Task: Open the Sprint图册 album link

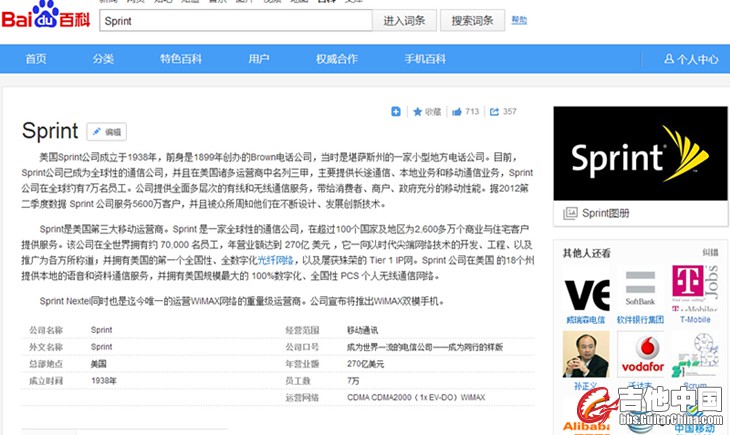Action: pyautogui.click(x=605, y=213)
